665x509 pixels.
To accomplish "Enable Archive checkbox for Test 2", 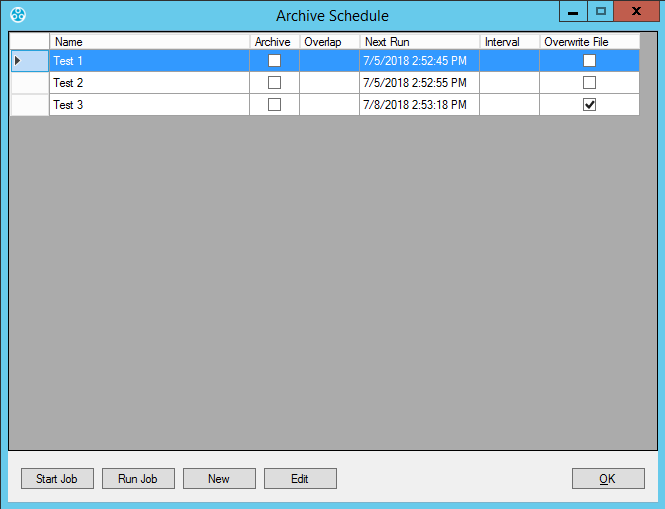I will click(274, 83).
